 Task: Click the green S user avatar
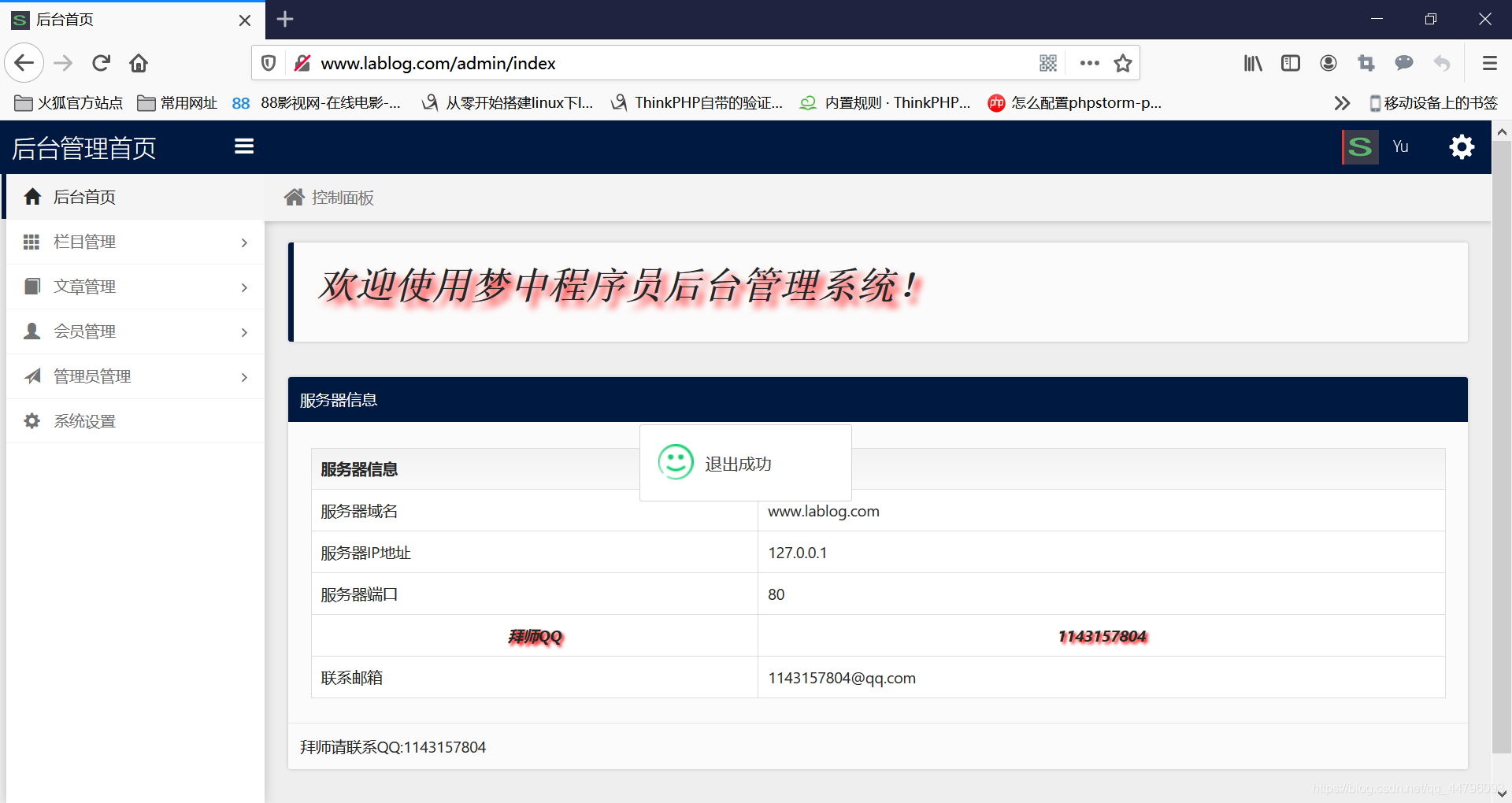pyautogui.click(x=1360, y=146)
